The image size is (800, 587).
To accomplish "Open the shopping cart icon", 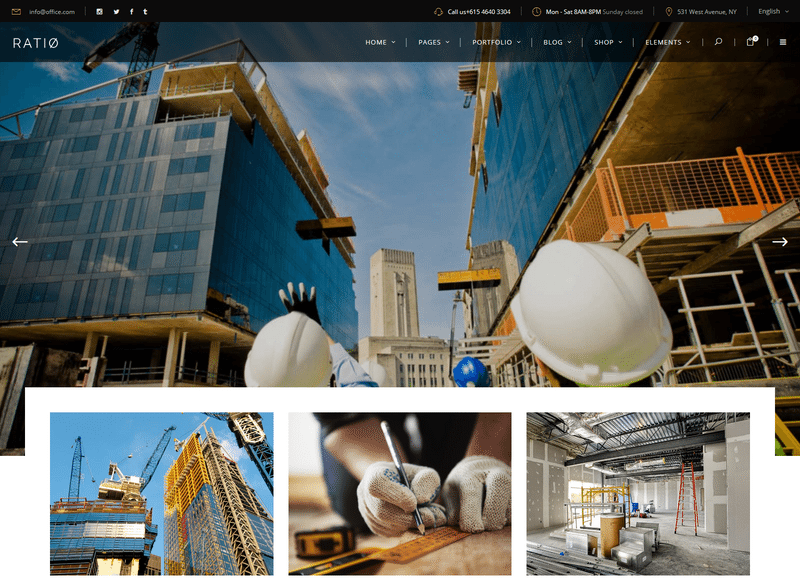I will click(751, 42).
